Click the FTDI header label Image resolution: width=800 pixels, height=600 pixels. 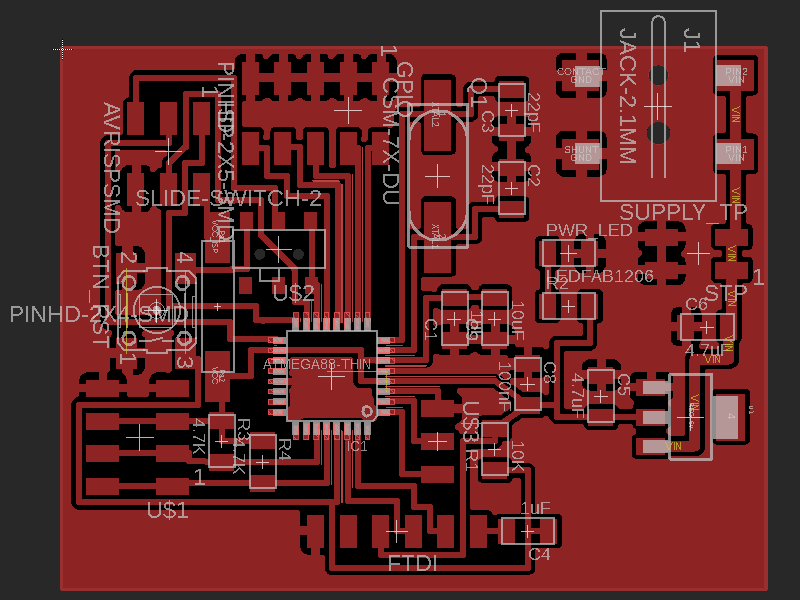click(412, 564)
